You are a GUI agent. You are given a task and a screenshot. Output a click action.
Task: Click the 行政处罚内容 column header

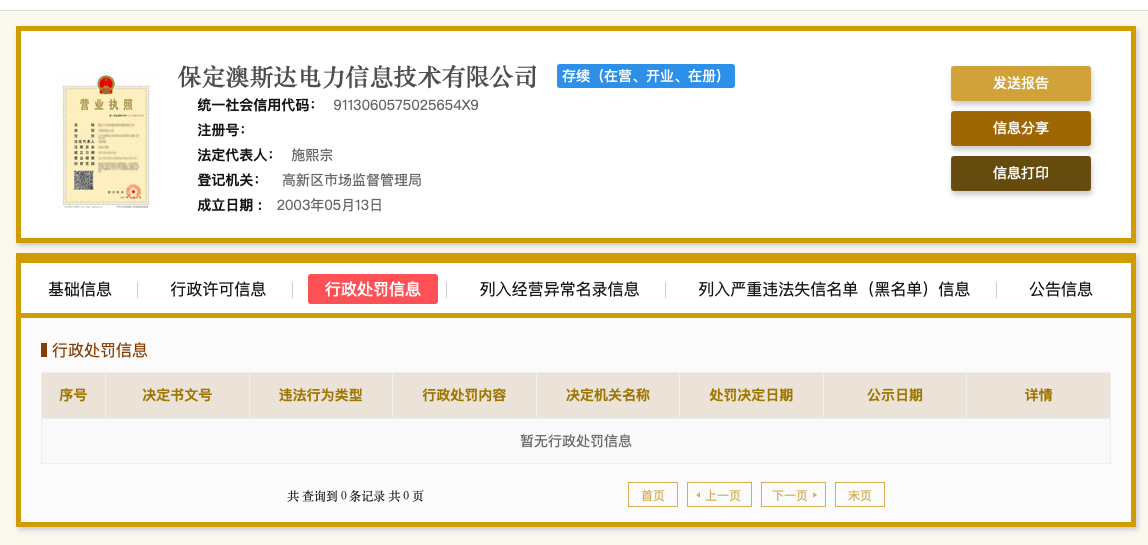[464, 396]
